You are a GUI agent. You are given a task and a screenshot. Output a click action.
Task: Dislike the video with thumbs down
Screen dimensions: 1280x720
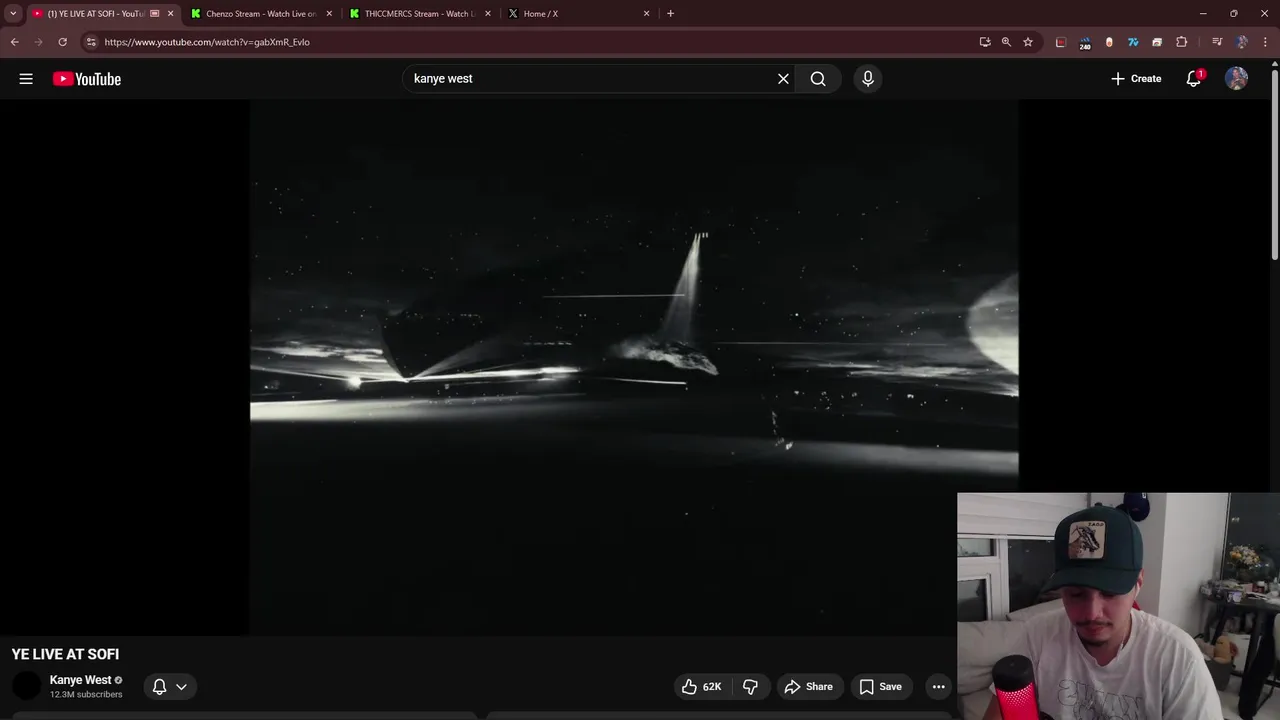[x=750, y=687]
